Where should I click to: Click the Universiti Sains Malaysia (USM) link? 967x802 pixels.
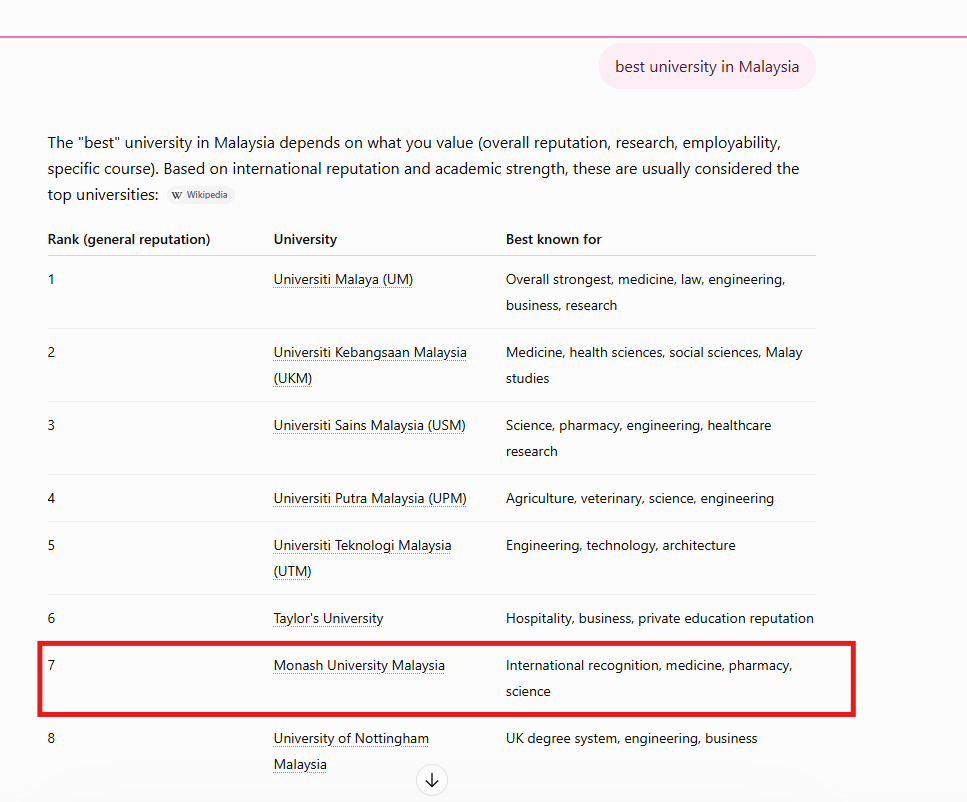pyautogui.click(x=369, y=426)
